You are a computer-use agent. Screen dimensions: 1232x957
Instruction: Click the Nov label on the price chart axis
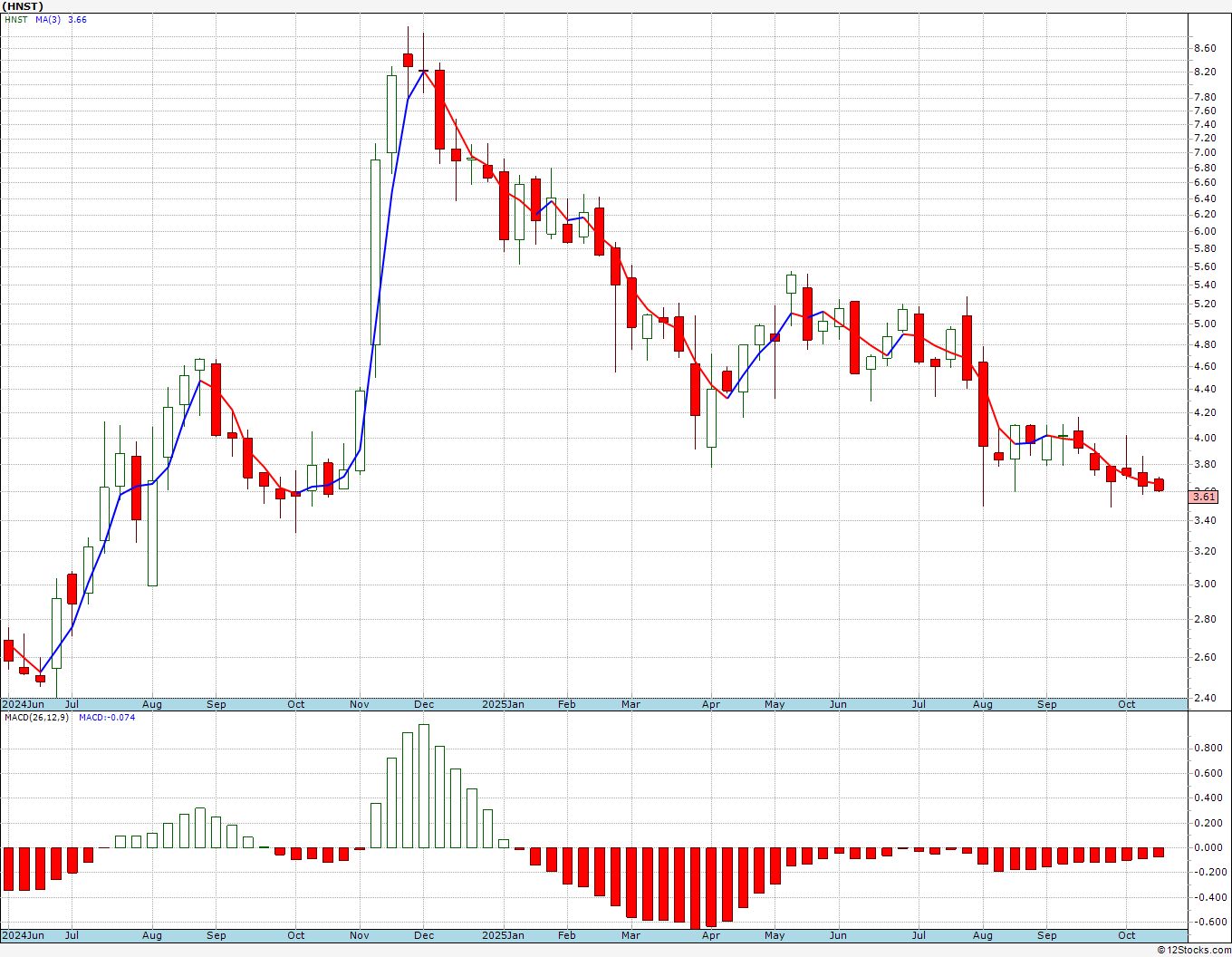coord(360,704)
